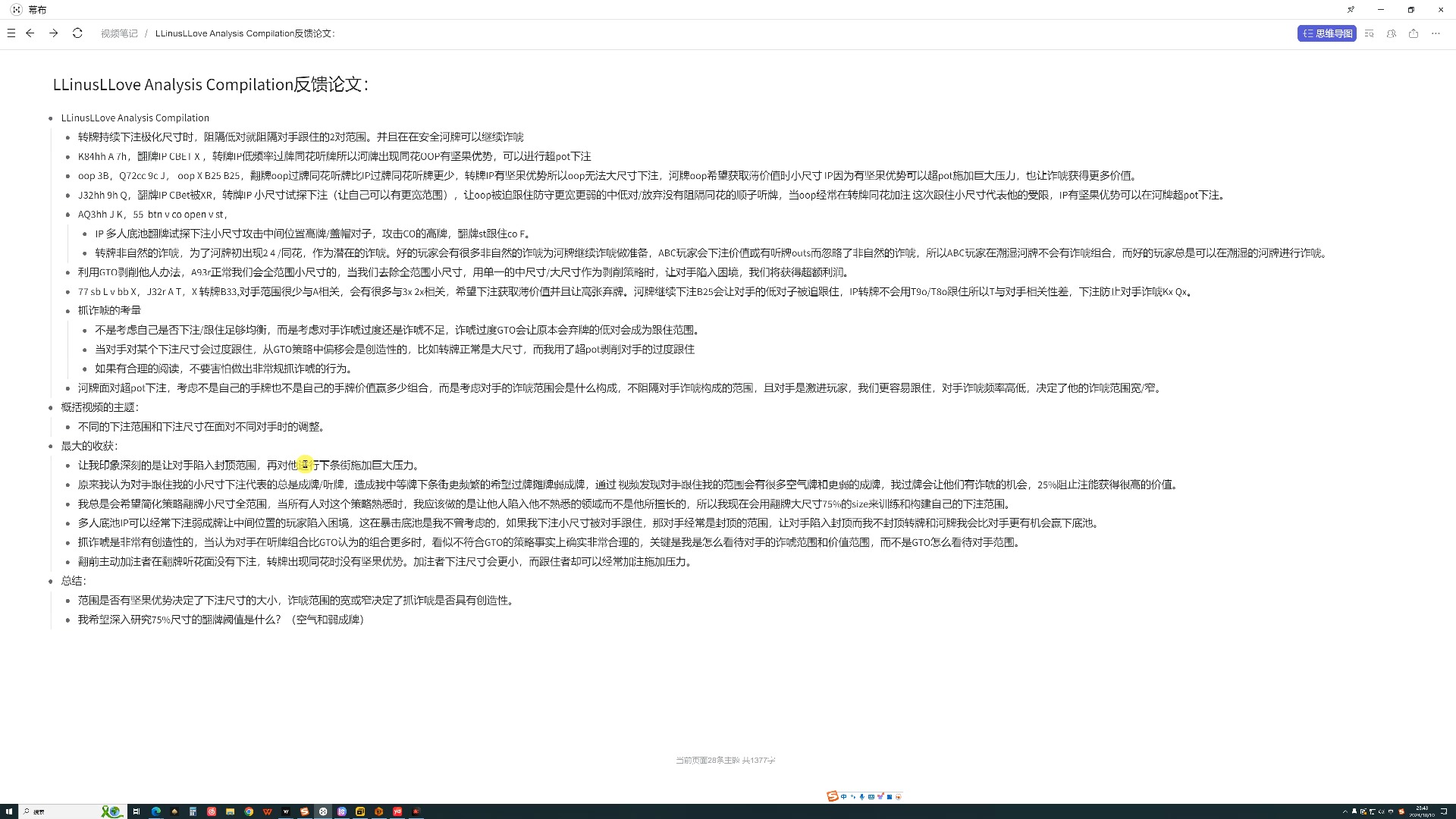
Task: Open Google Chrome from the taskbar
Action: point(249,811)
